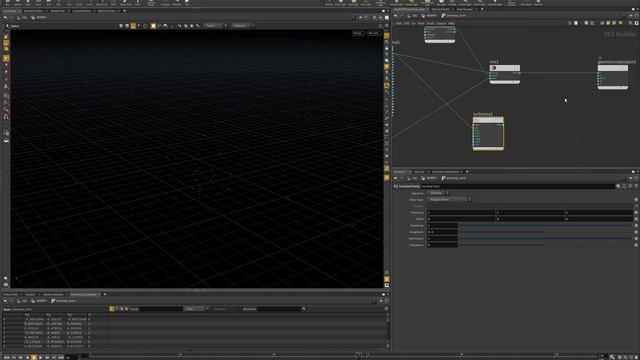Screen dimensions: 640x360
Task: Click the Turbulence parameter gear icon
Action: [x=636, y=245]
